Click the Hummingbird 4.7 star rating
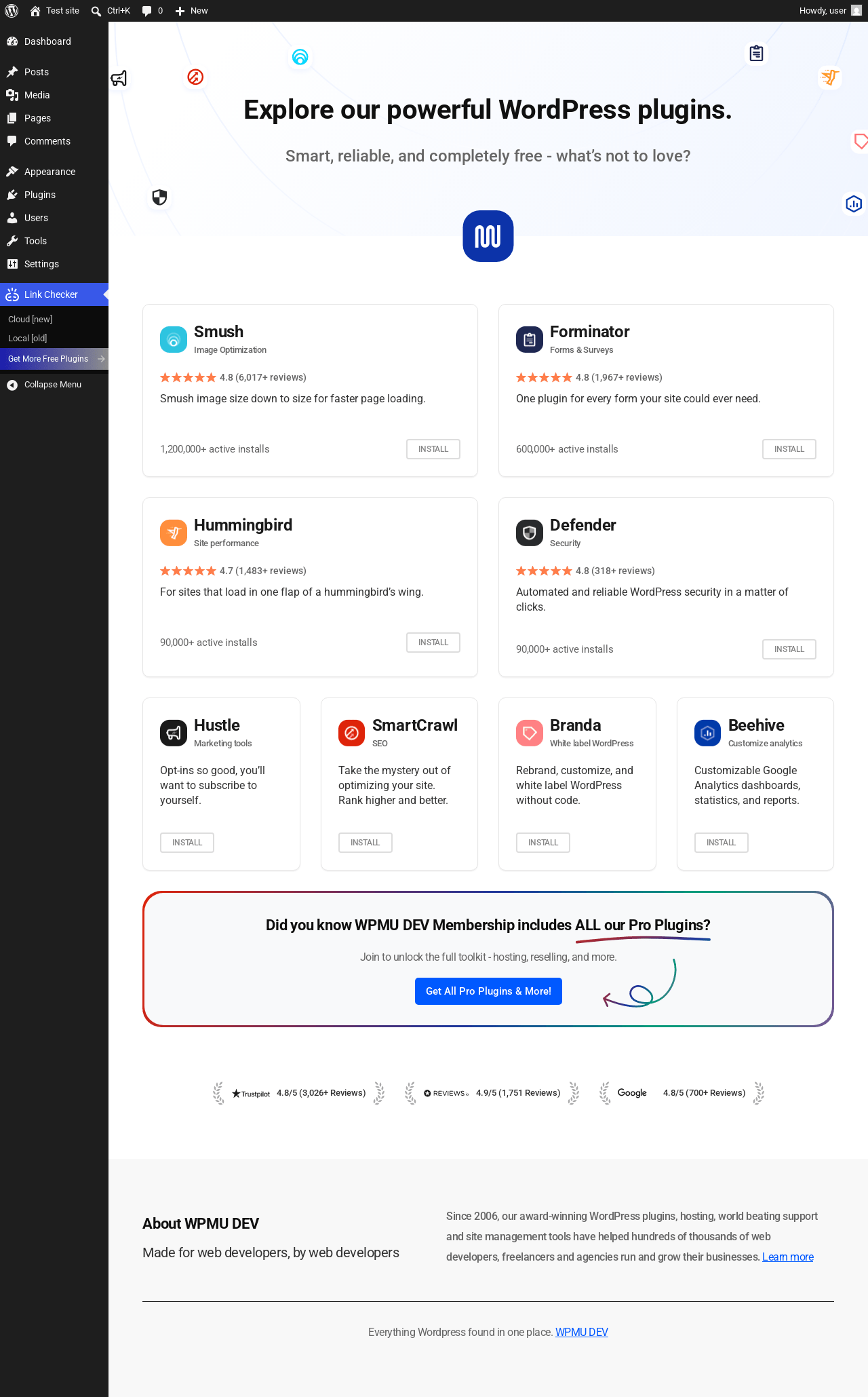 tap(233, 571)
